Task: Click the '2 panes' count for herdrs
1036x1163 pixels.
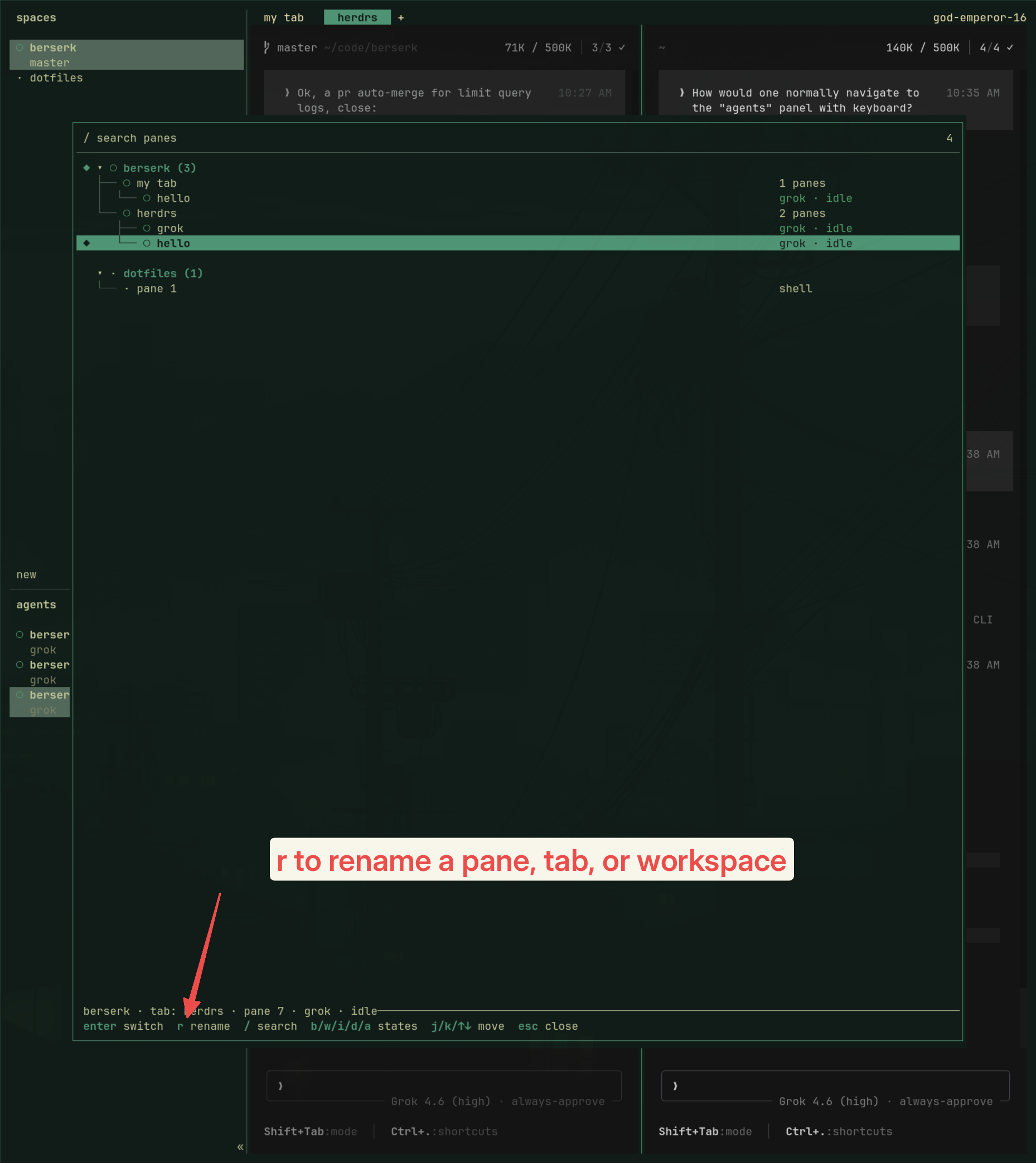Action: pos(802,214)
